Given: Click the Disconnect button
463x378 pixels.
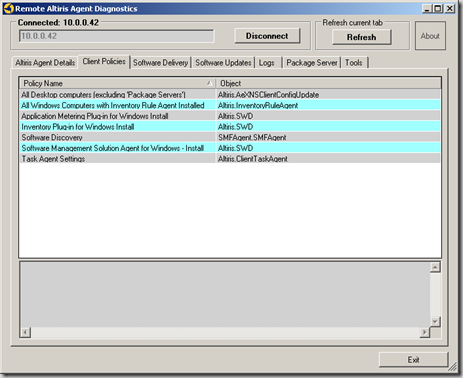Looking at the screenshot, I should (267, 36).
